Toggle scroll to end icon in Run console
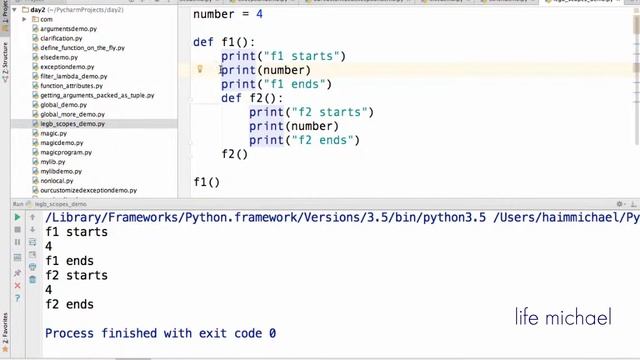 point(33,255)
